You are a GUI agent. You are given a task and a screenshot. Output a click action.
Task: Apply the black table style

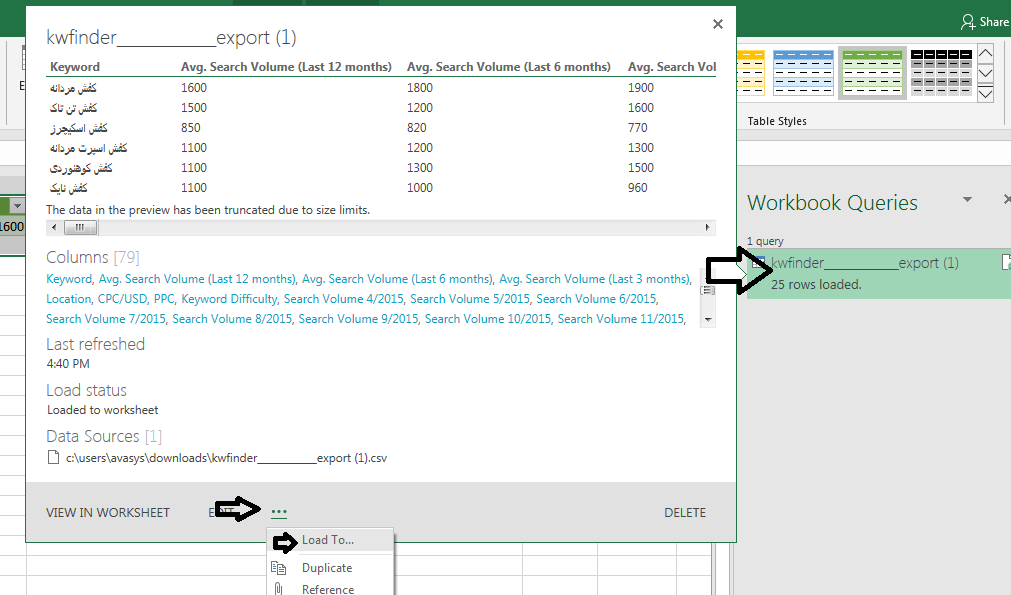pos(941,72)
